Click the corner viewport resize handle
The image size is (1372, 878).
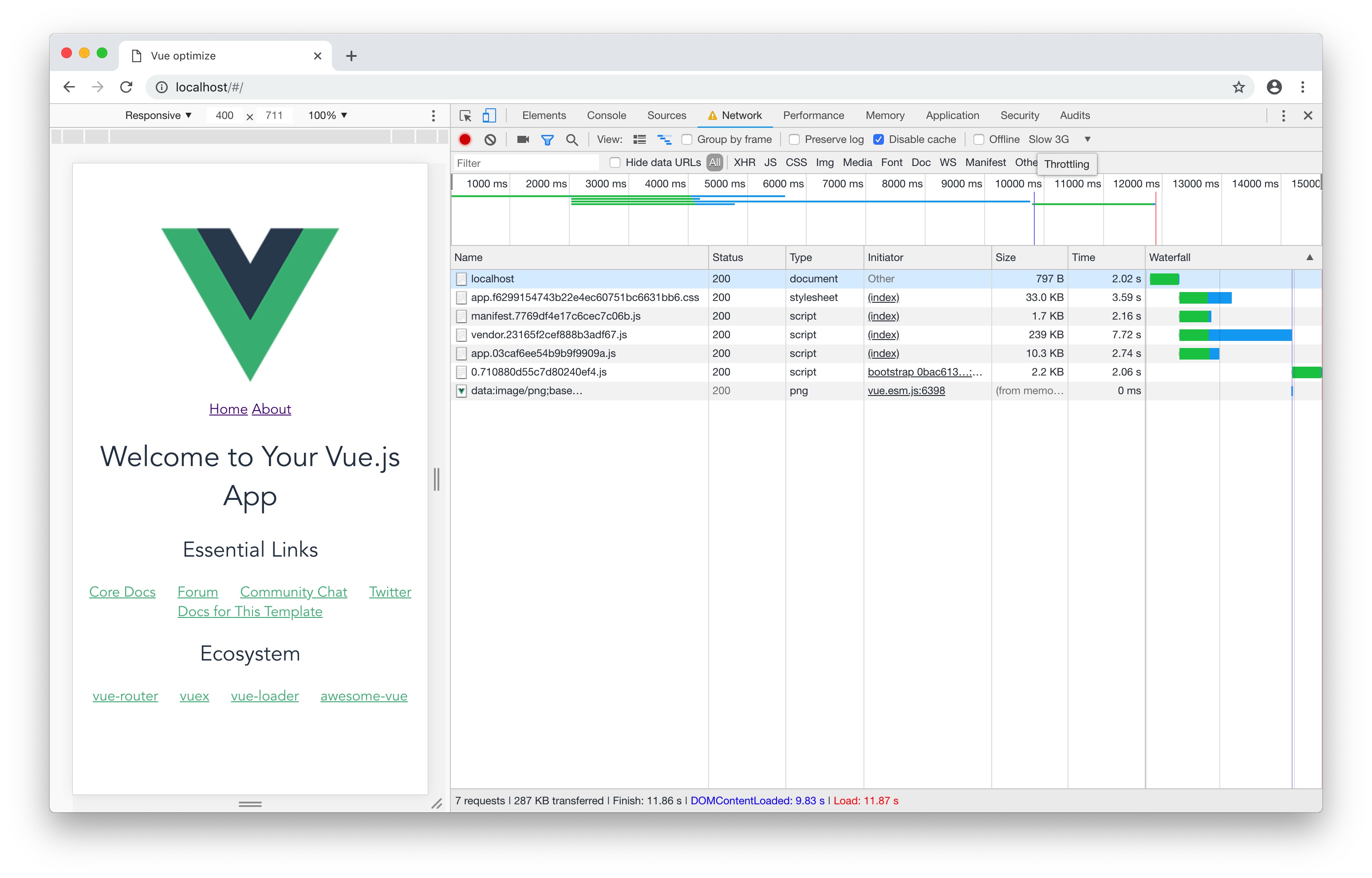click(437, 804)
